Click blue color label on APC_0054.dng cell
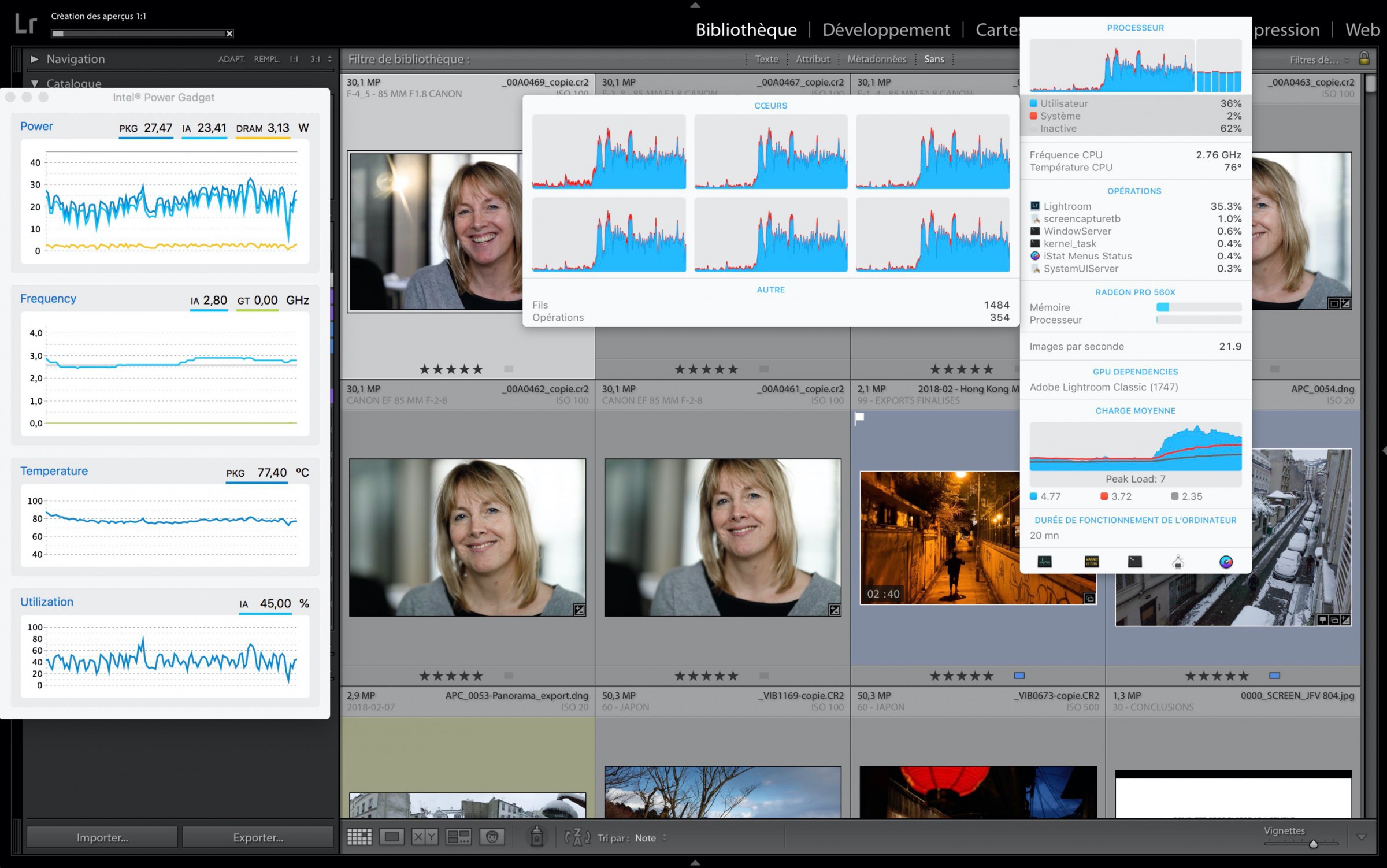1387x868 pixels. 1275,675
